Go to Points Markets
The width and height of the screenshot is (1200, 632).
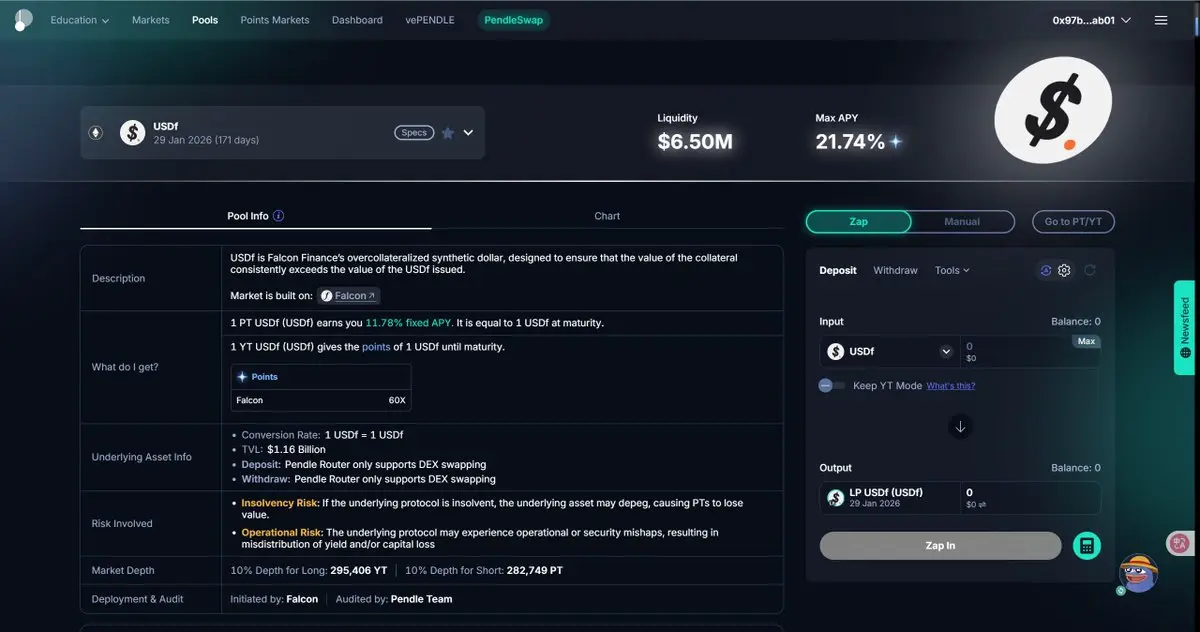[275, 20]
